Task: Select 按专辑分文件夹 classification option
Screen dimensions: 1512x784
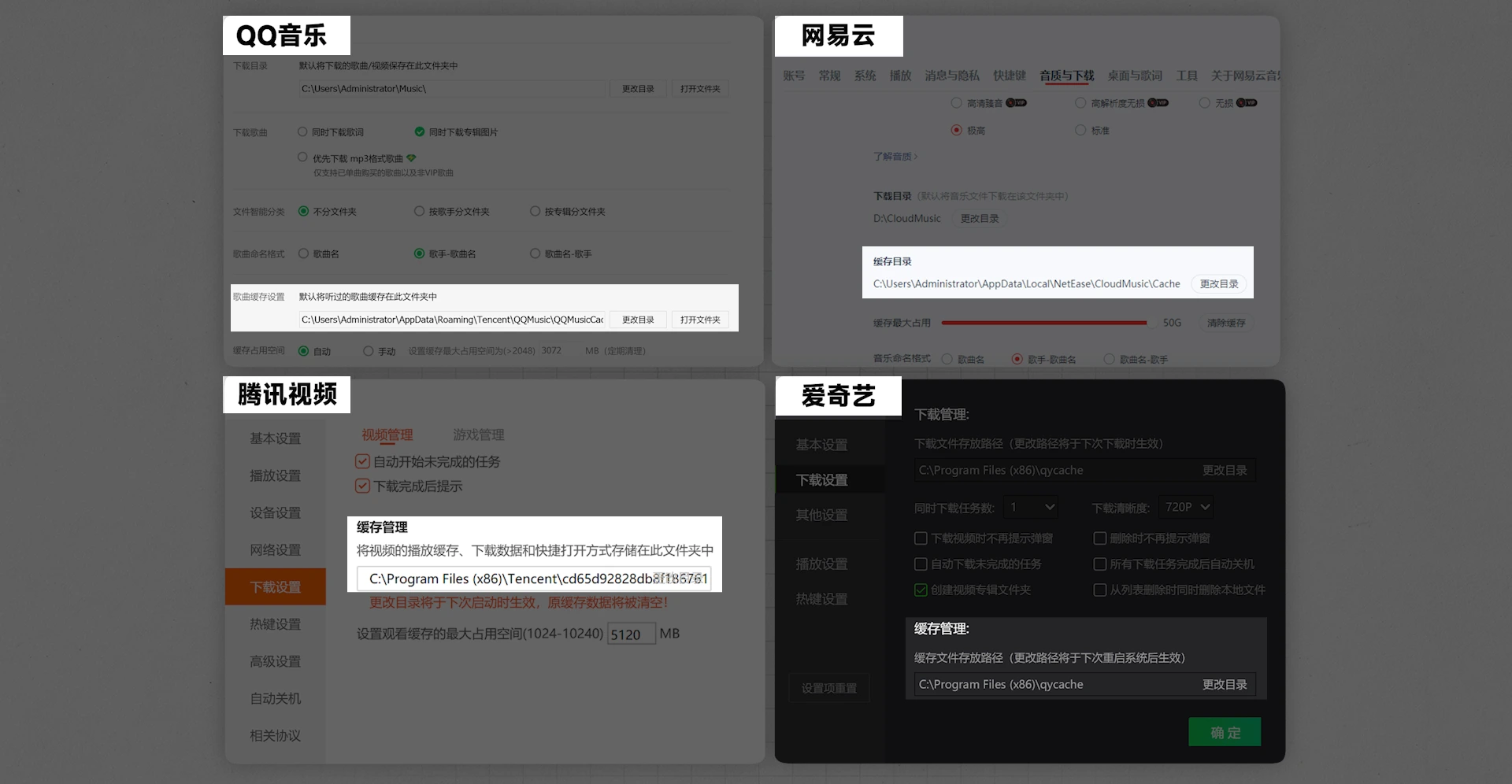Action: coord(535,211)
